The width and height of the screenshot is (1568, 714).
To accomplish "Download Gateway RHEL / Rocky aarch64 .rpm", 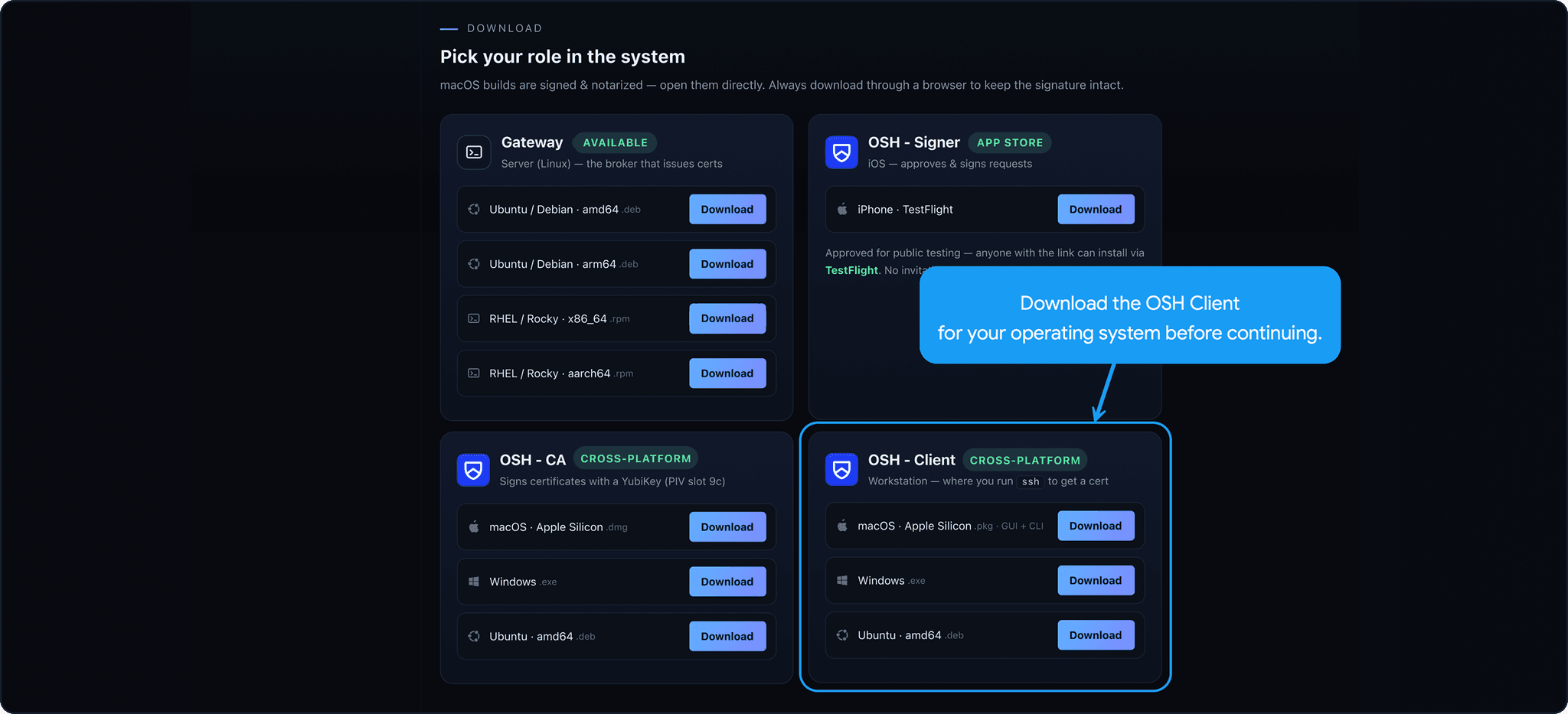I will pos(727,373).
